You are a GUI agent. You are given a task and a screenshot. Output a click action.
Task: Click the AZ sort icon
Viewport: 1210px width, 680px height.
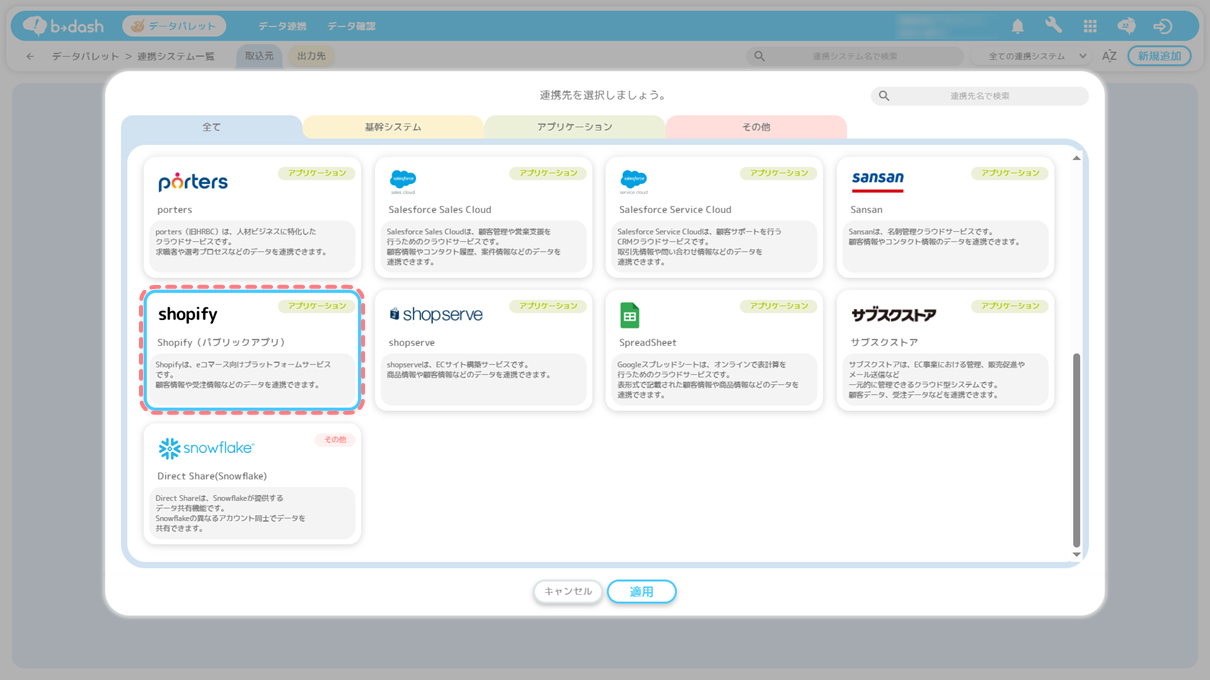pyautogui.click(x=1109, y=56)
